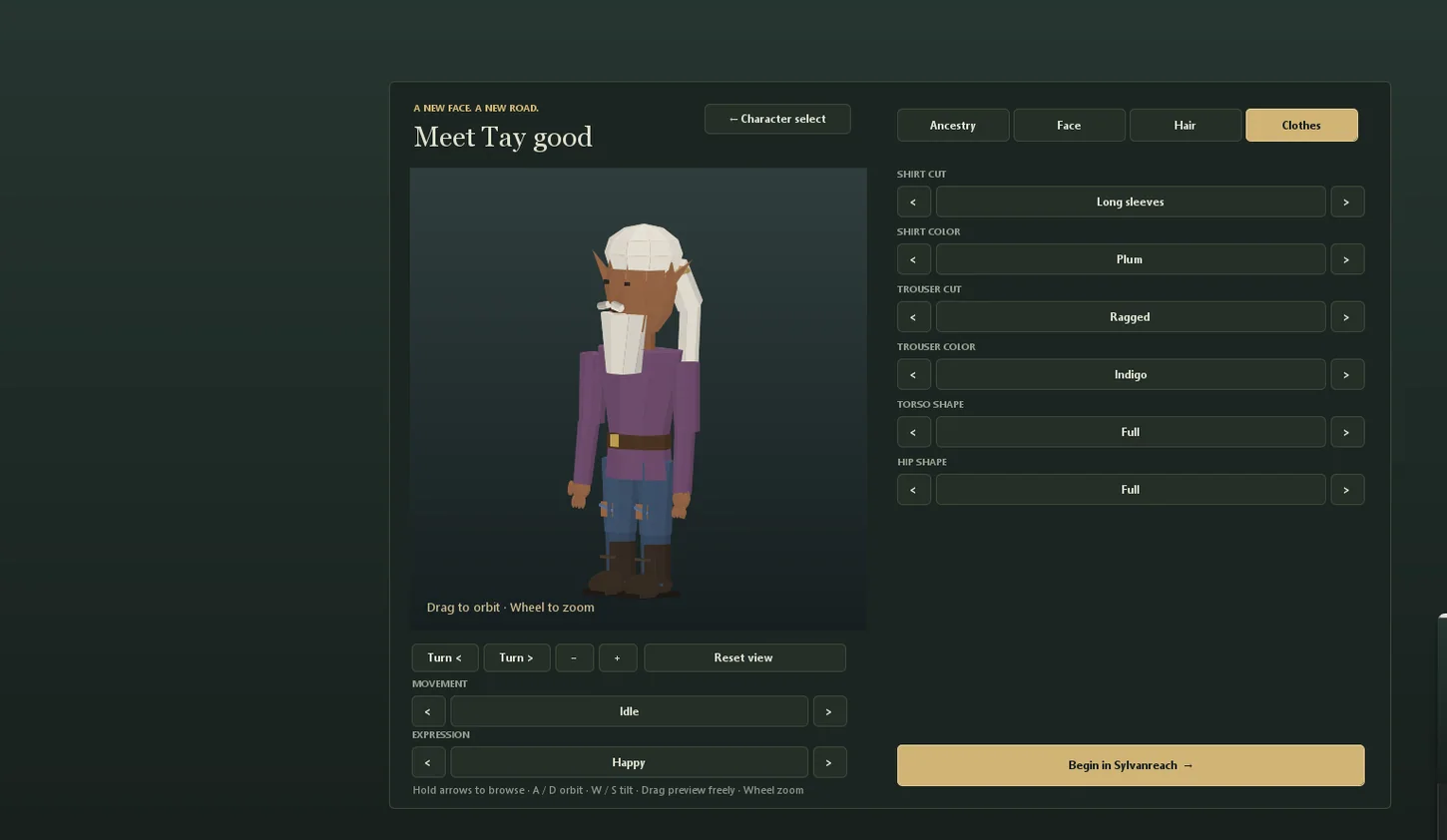Pick next trouser color after Indigo
The image size is (1447, 840).
tap(1346, 374)
